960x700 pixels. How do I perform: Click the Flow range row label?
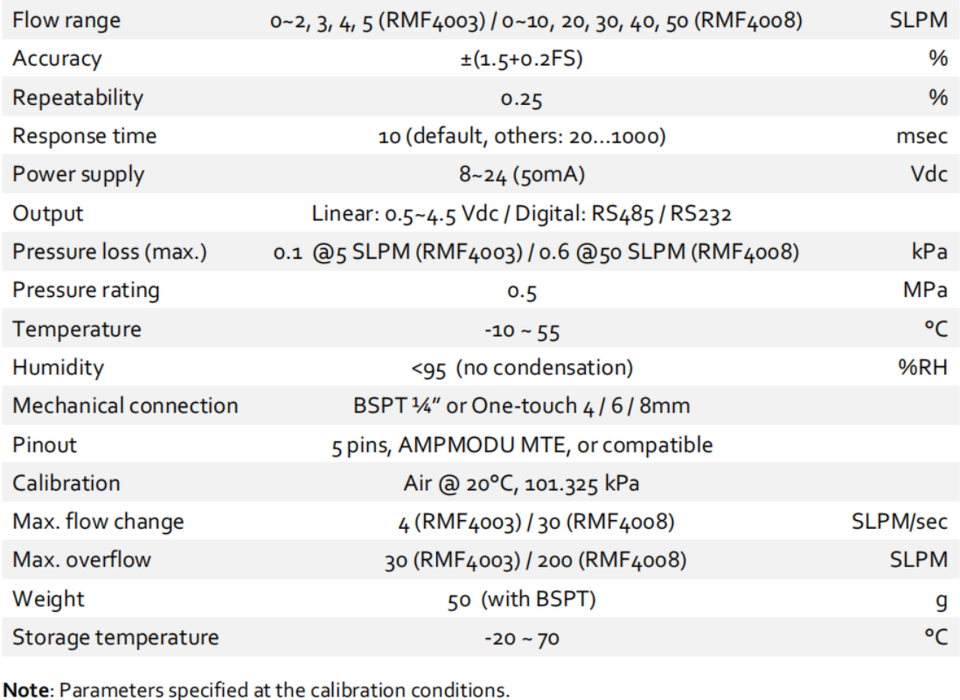point(66,20)
